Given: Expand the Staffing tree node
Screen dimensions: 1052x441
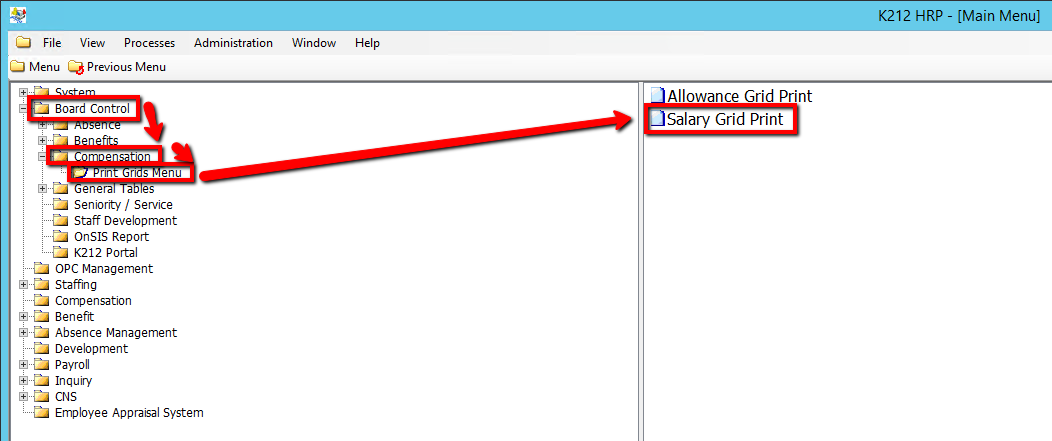Looking at the screenshot, I should 23,285.
